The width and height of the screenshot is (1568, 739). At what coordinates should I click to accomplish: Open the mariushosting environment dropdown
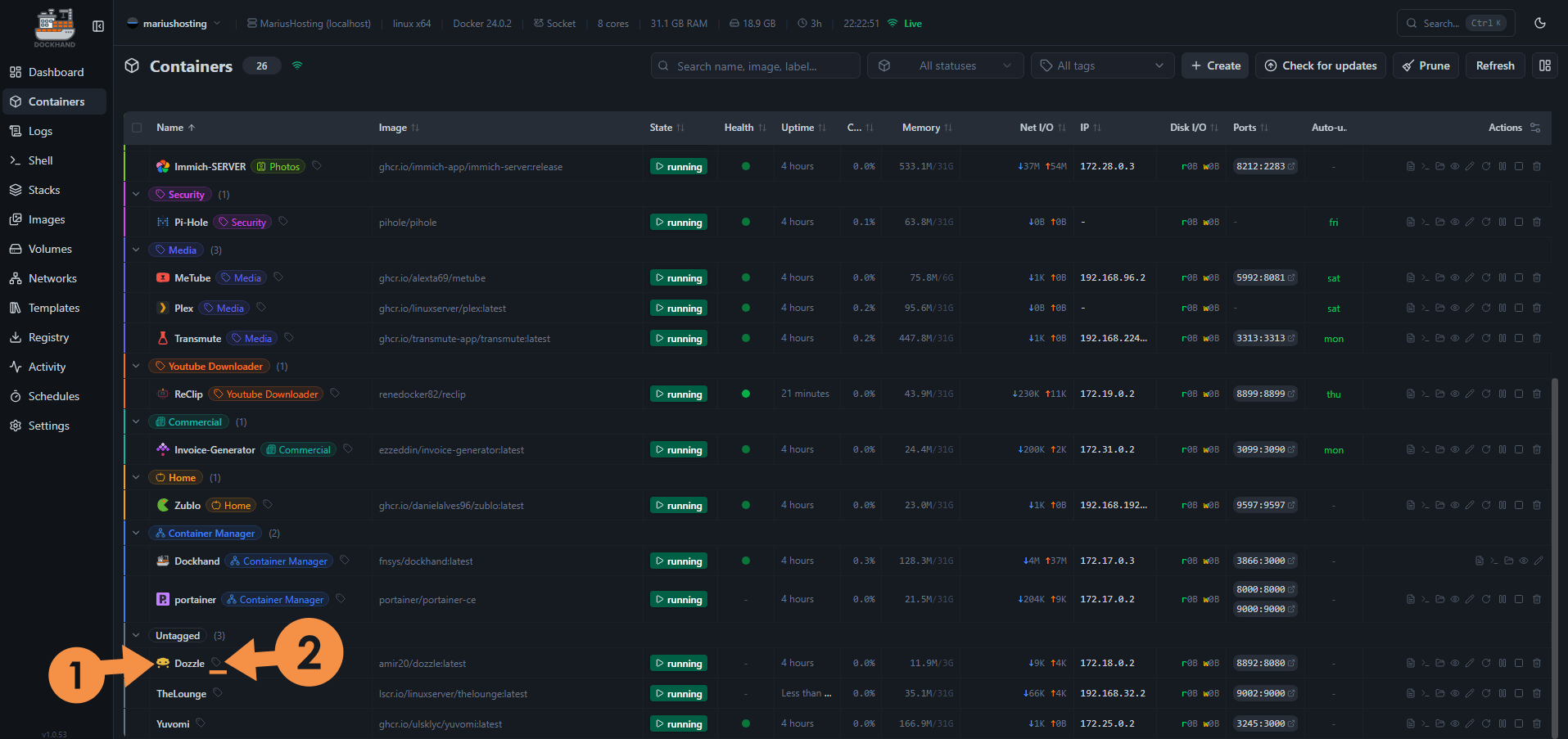[174, 24]
